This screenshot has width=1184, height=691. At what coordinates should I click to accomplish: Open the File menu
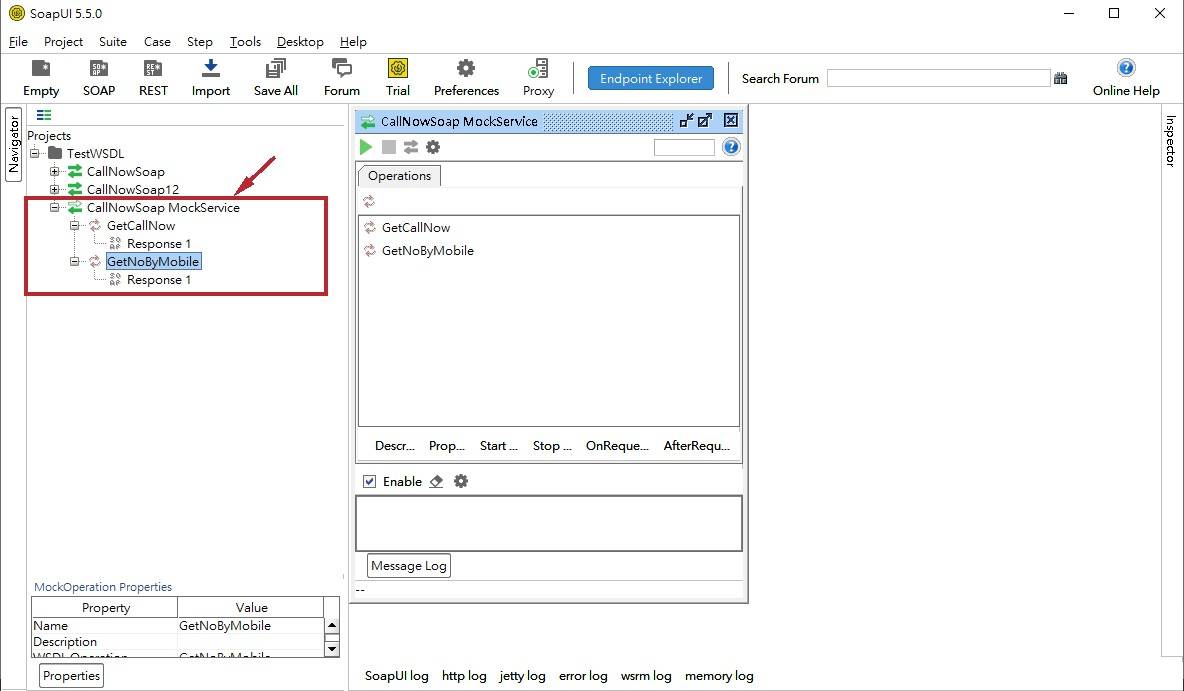18,42
